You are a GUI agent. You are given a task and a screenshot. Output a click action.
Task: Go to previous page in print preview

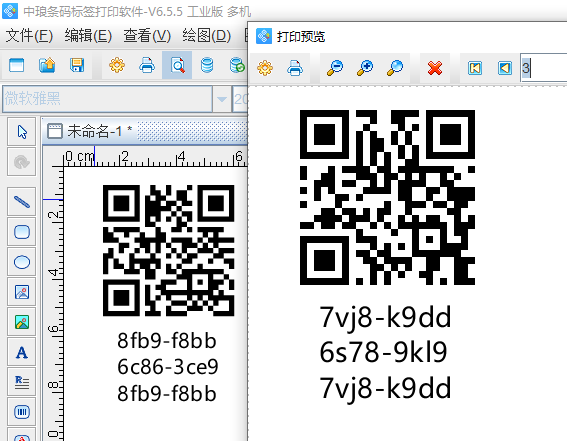click(x=504, y=68)
